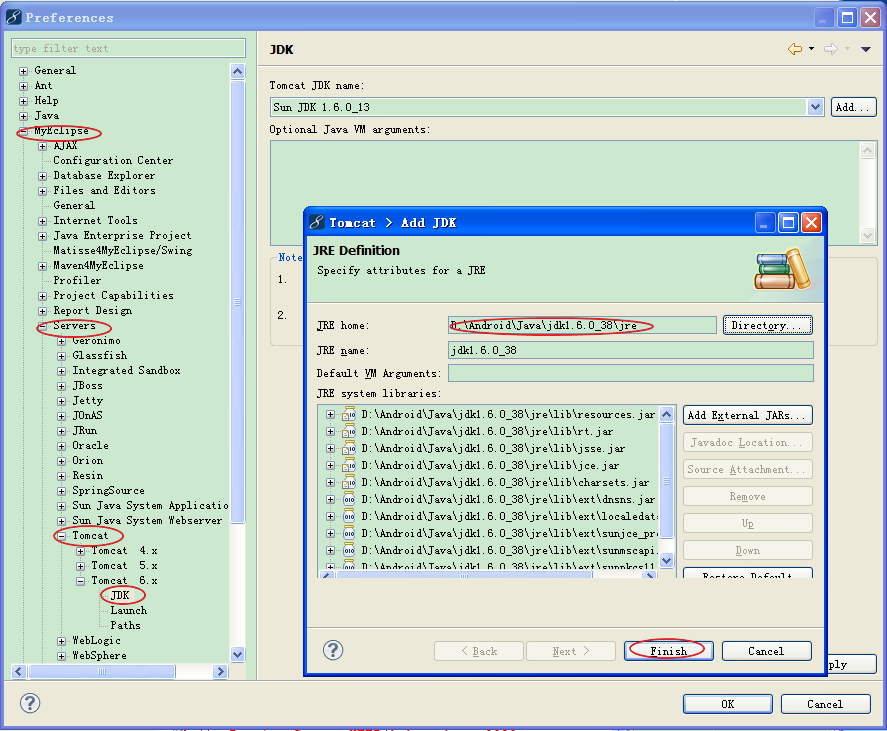The width and height of the screenshot is (887, 731).
Task: Click the tree scrollbar left arrow
Action: tap(19, 671)
